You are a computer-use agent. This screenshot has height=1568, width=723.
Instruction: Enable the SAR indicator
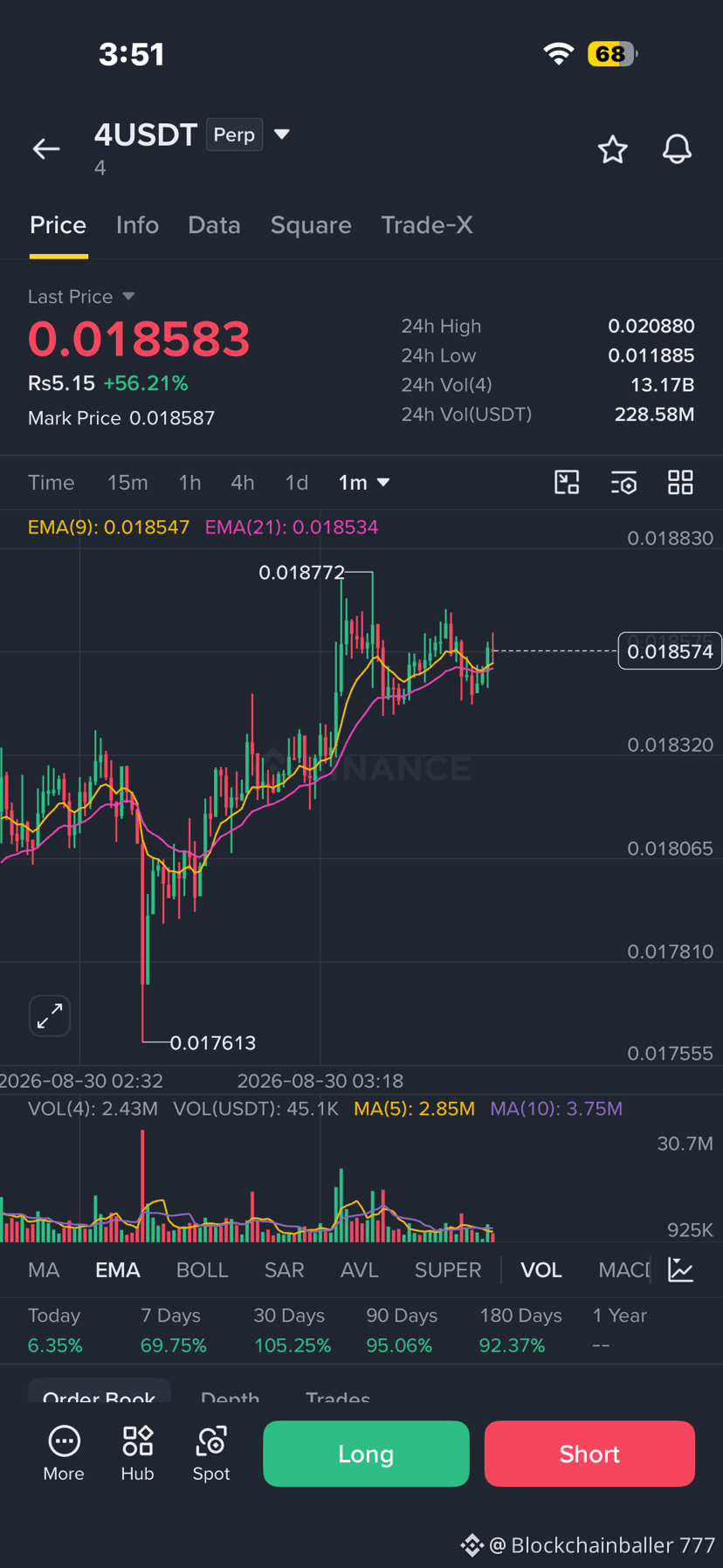tap(285, 1269)
